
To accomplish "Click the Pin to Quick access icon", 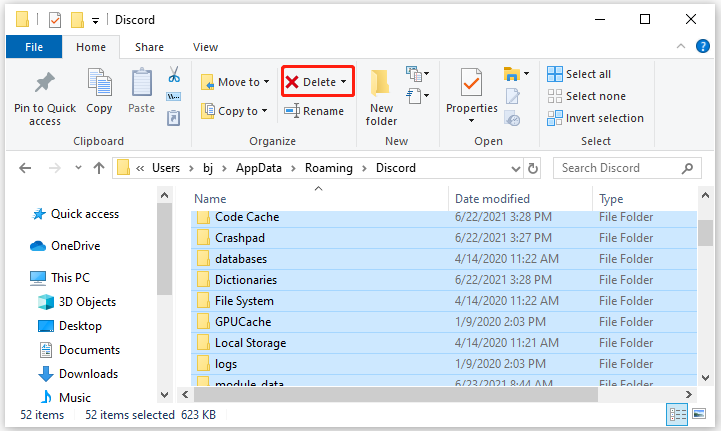I will (45, 83).
